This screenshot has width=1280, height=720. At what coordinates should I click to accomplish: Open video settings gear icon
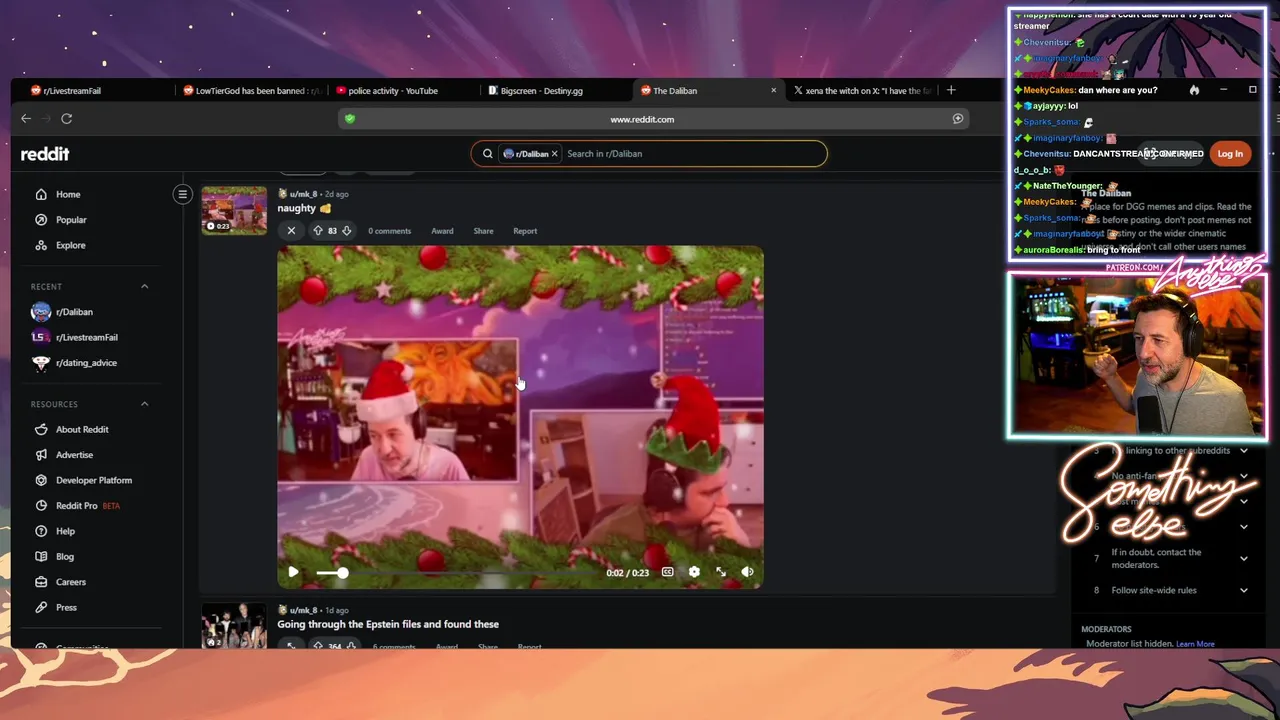point(694,572)
